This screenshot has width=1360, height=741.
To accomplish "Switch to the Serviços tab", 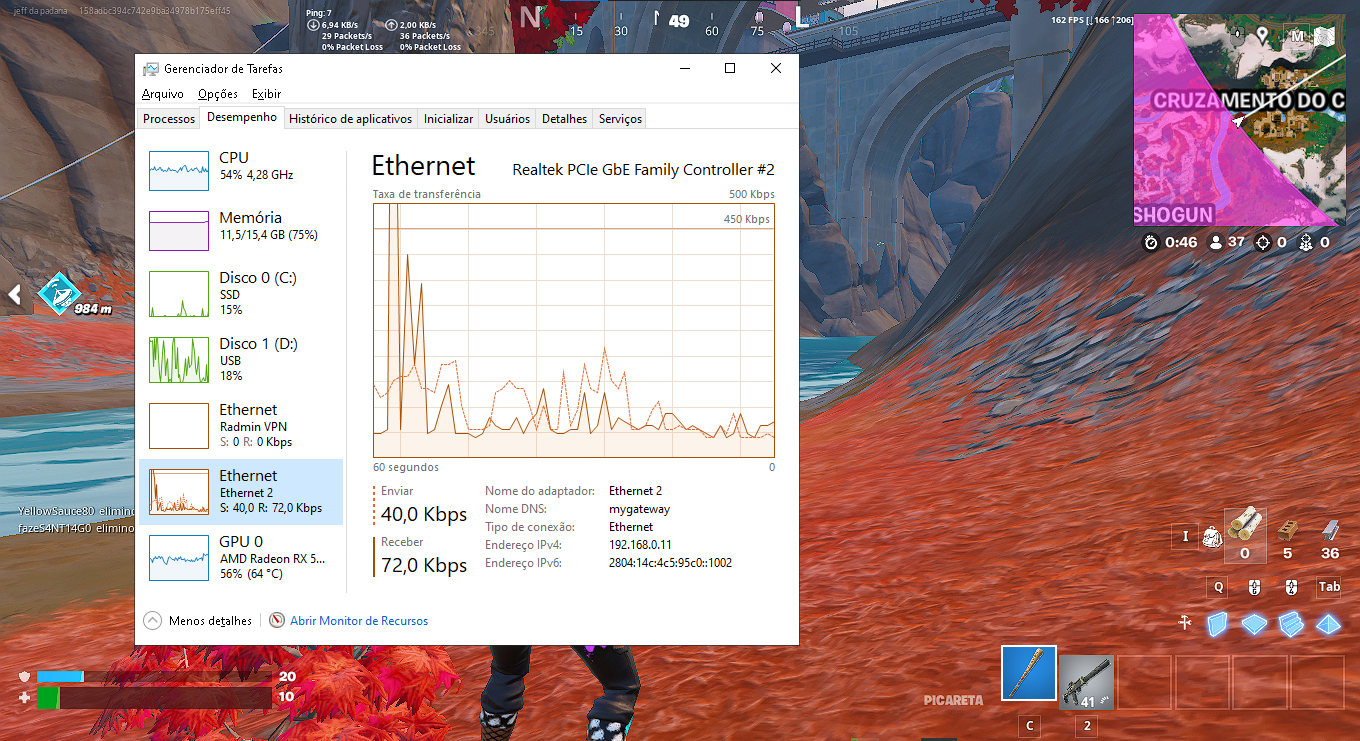I will coord(620,118).
